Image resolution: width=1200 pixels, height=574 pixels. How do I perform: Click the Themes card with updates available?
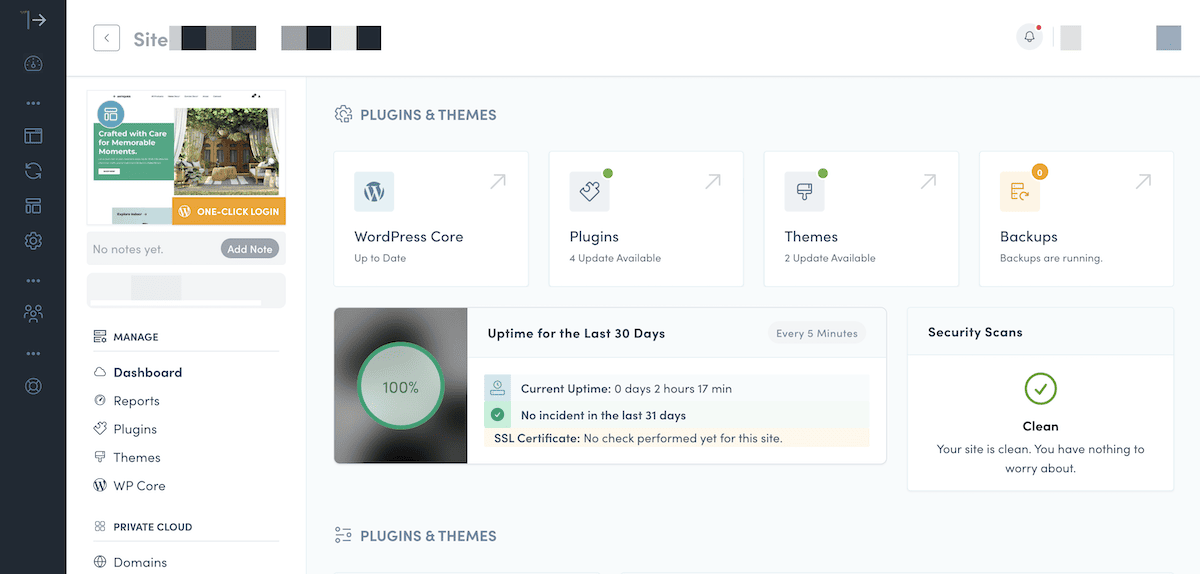861,219
